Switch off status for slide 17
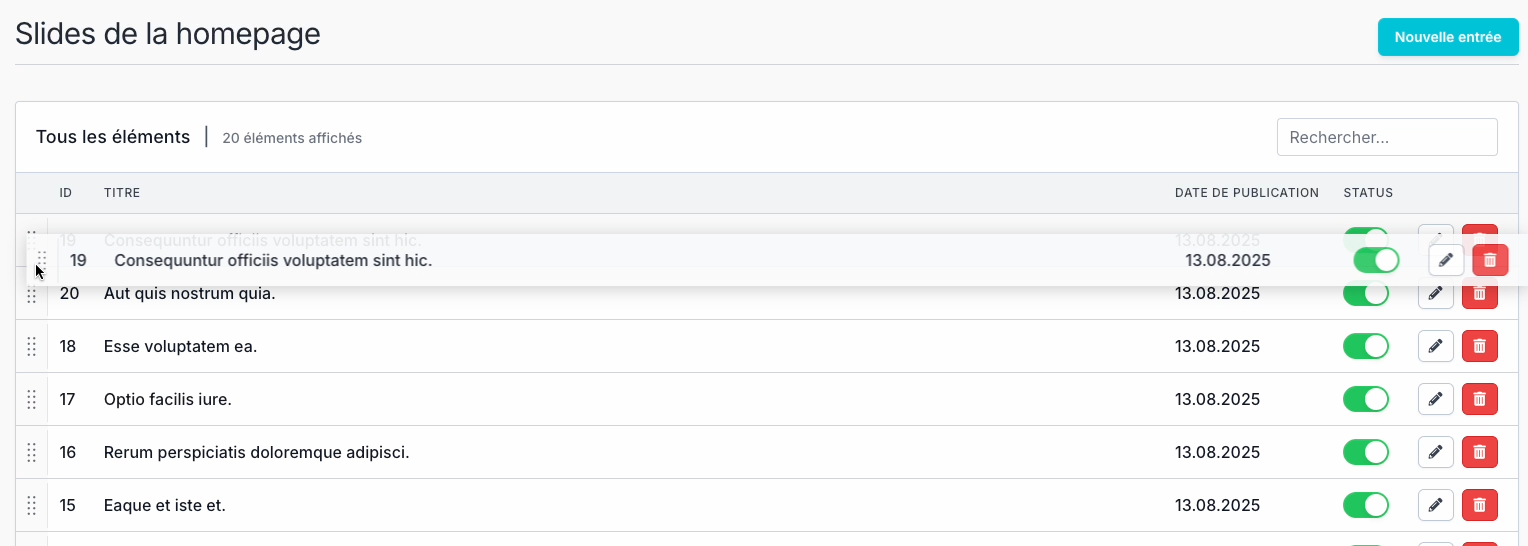The width and height of the screenshot is (1528, 546). click(x=1365, y=399)
